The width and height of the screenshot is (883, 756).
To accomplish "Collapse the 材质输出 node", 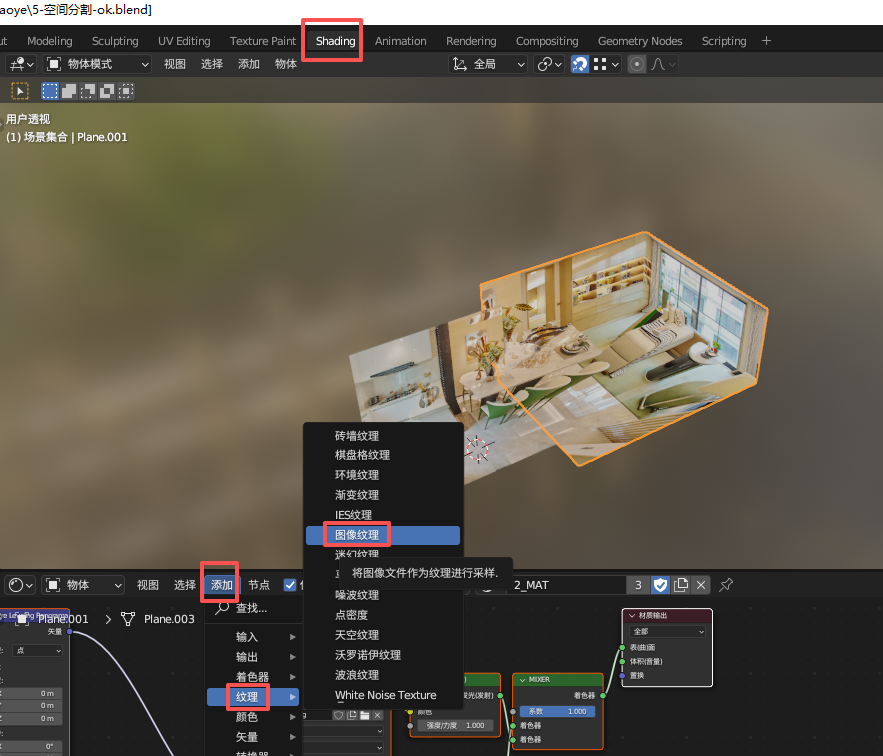I will 630,615.
